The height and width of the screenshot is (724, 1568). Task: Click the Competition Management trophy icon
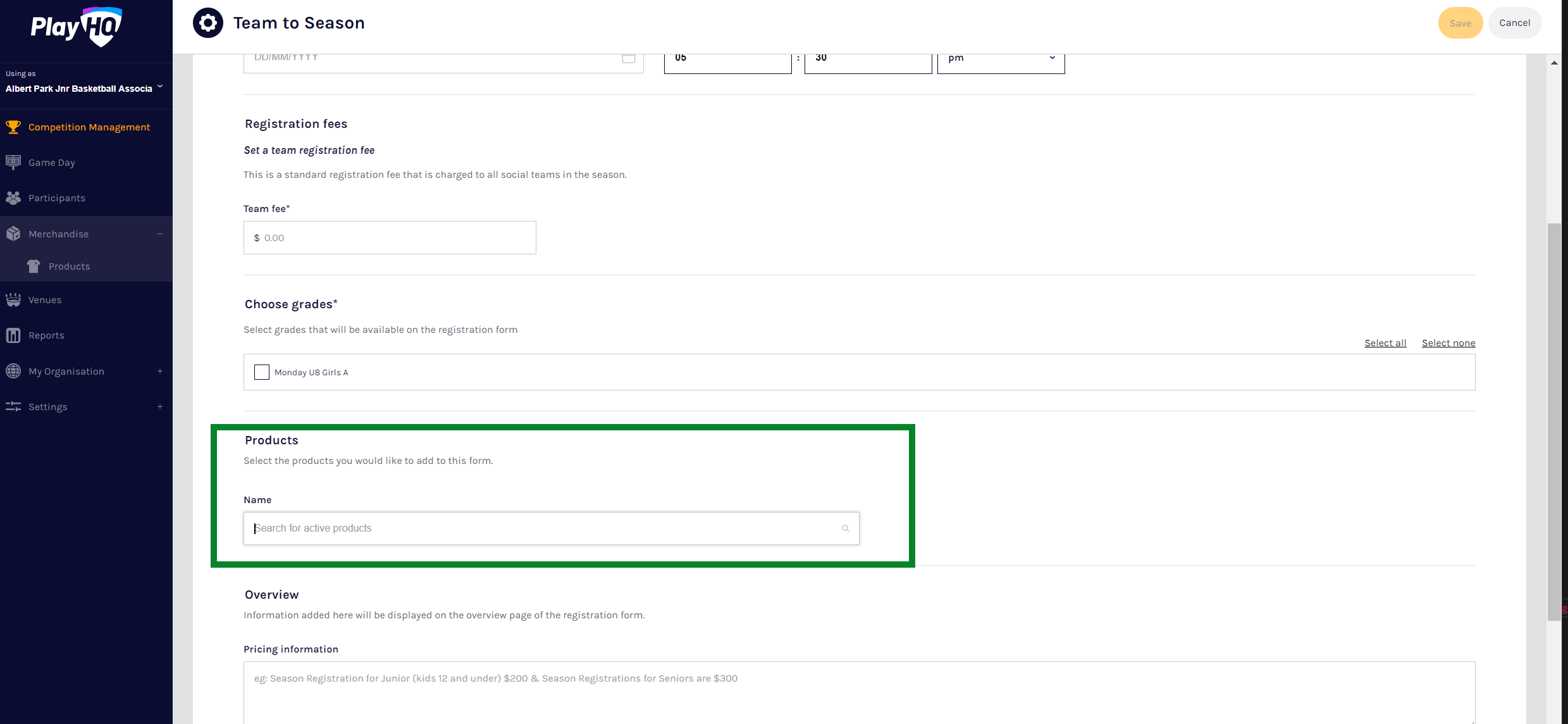coord(13,127)
